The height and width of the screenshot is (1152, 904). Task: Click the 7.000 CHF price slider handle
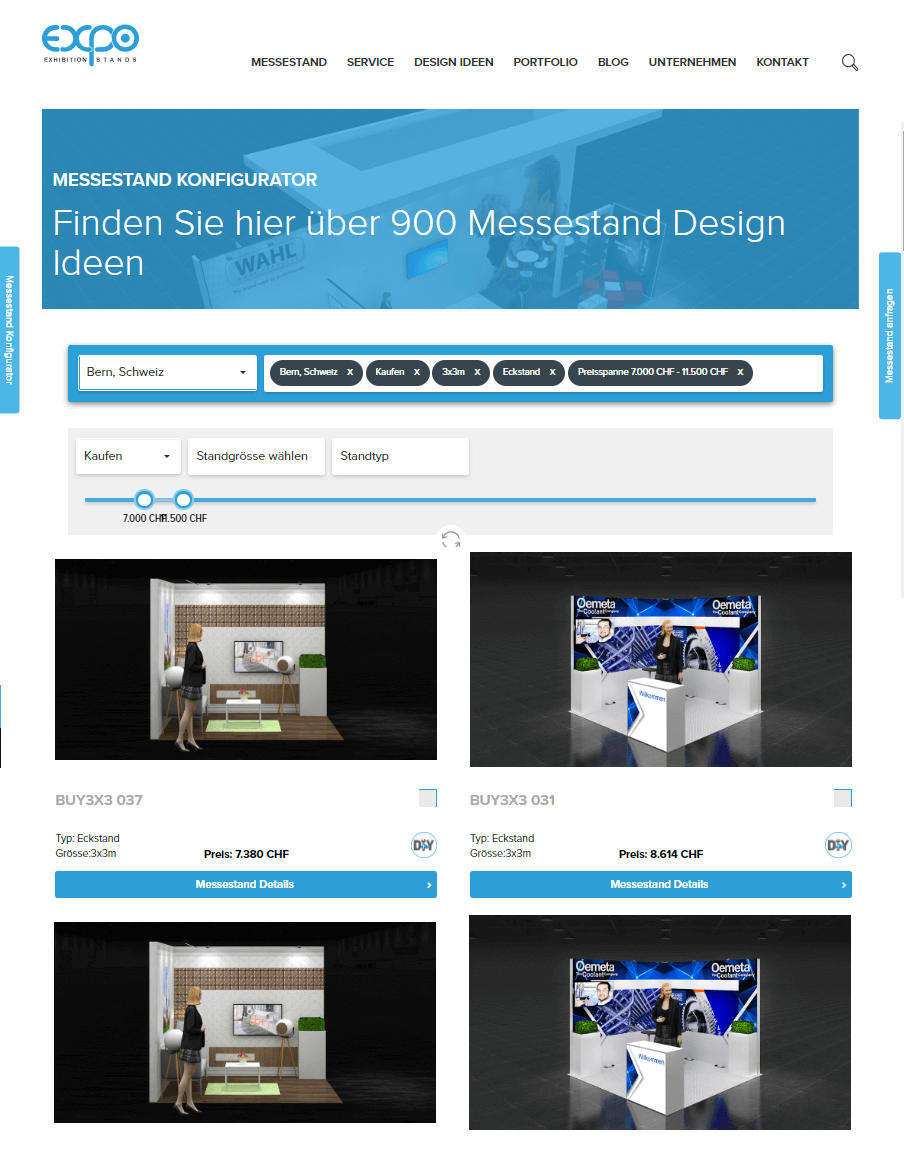point(144,499)
